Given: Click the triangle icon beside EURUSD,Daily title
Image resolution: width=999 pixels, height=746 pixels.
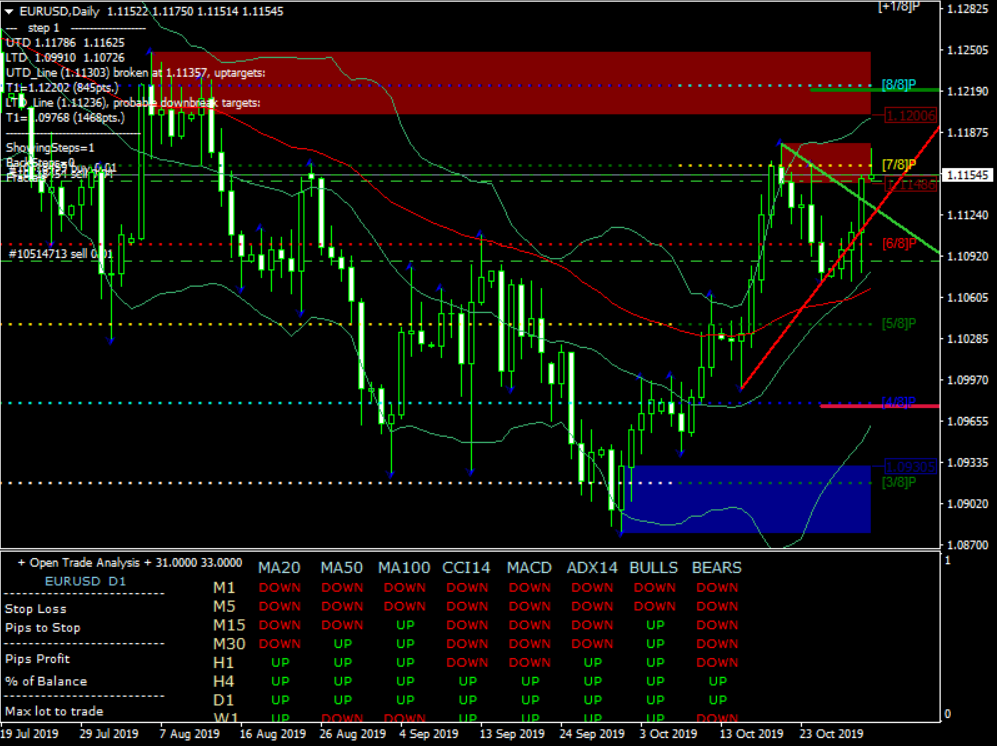Looking at the screenshot, I should point(10,11).
